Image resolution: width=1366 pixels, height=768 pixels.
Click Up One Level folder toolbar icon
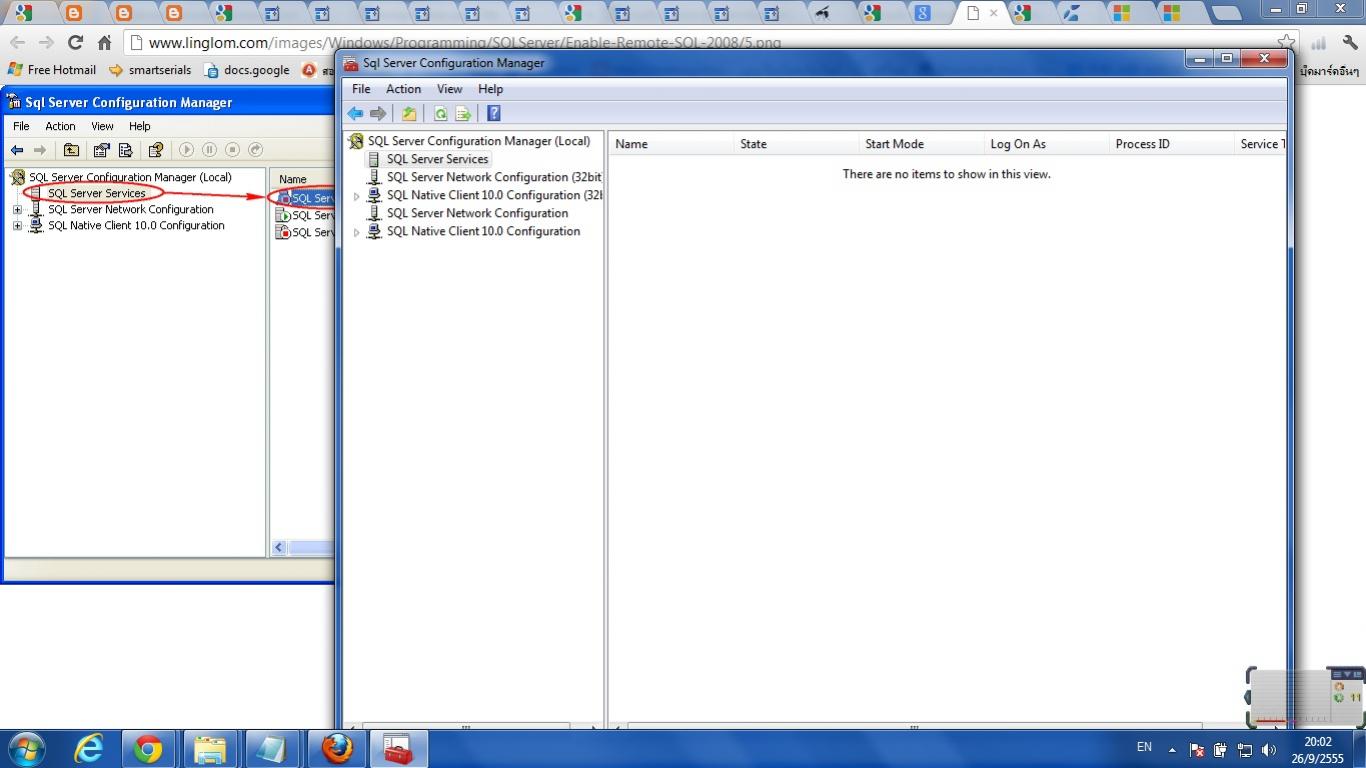pyautogui.click(x=409, y=114)
